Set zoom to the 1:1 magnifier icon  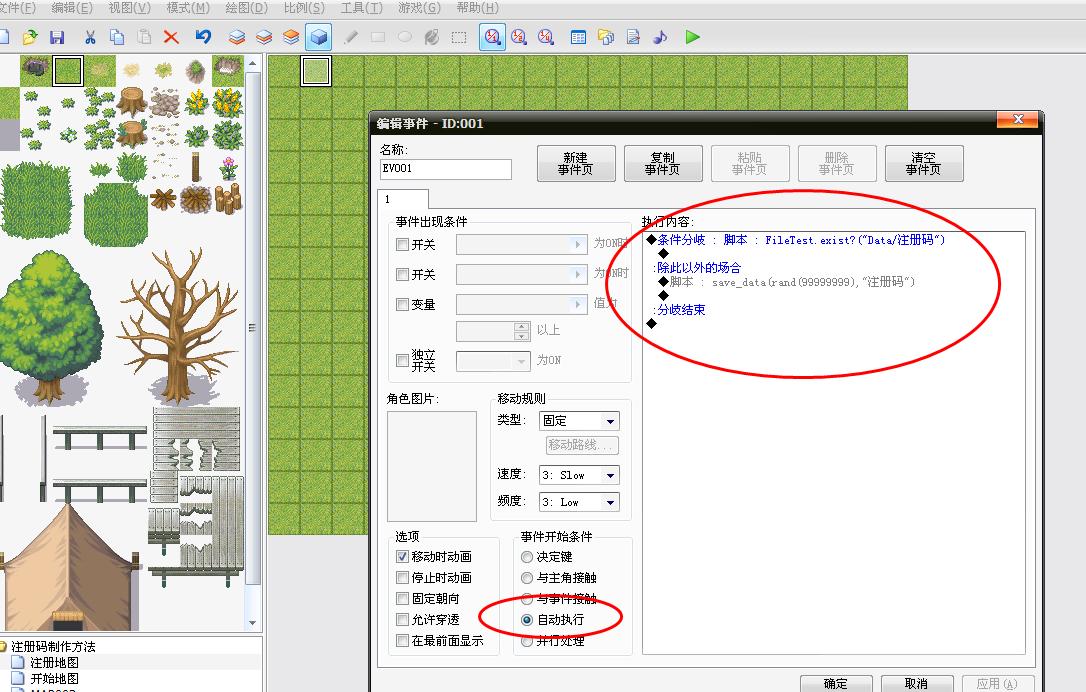492,37
